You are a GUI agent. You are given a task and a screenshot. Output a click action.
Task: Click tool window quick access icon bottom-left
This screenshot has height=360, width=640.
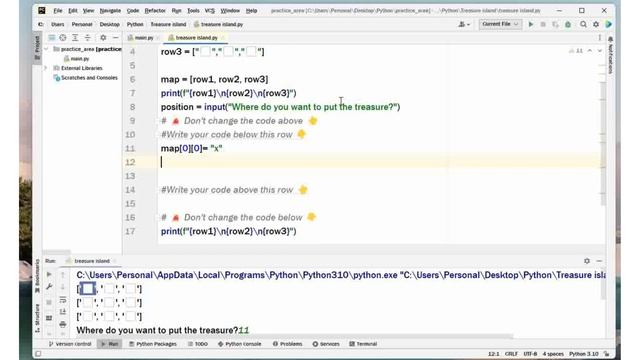(38, 353)
